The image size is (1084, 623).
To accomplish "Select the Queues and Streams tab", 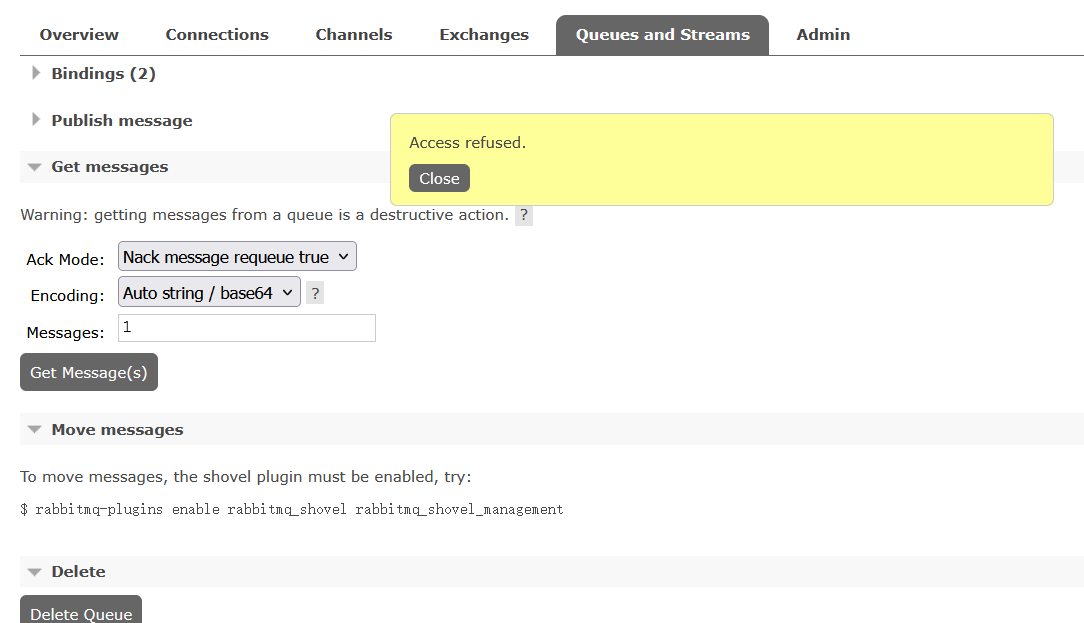I will pyautogui.click(x=662, y=35).
